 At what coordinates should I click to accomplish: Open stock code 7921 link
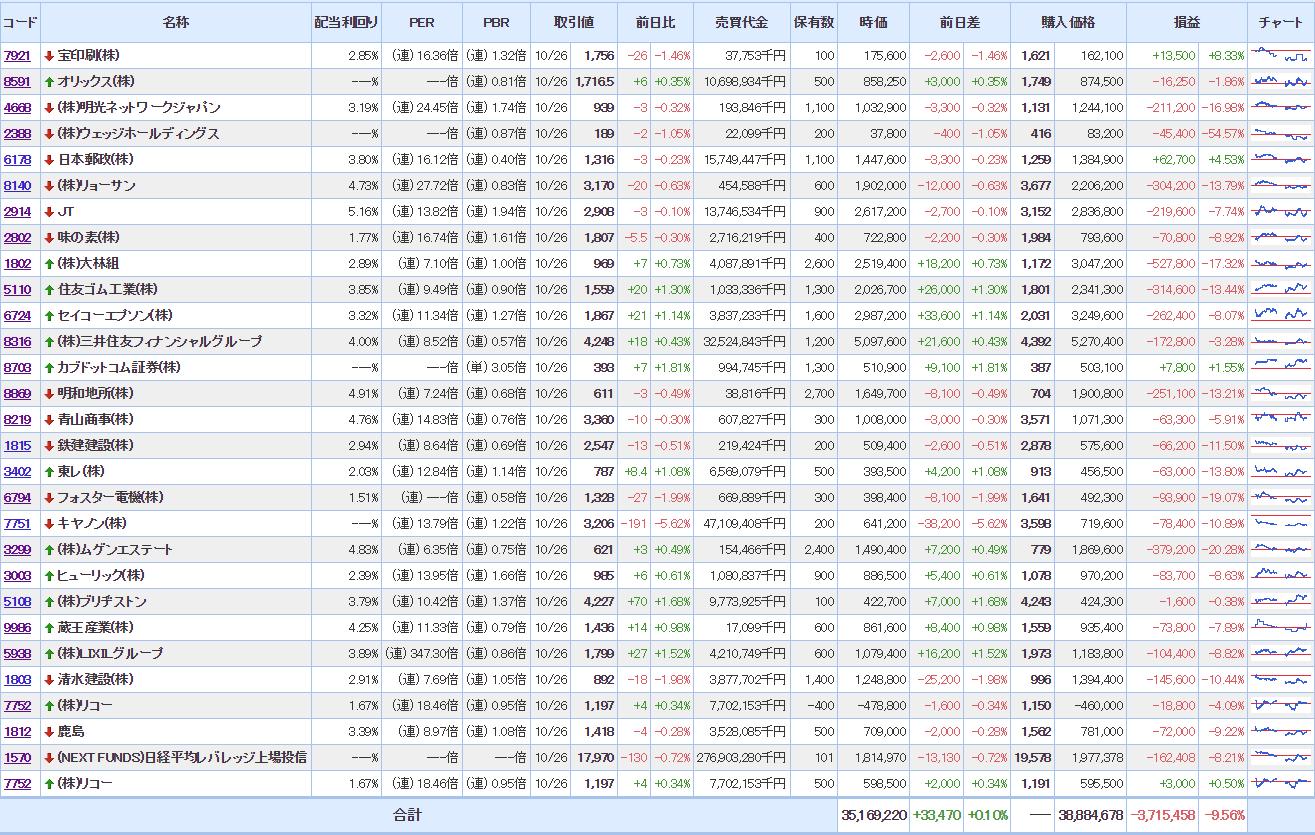coord(17,56)
